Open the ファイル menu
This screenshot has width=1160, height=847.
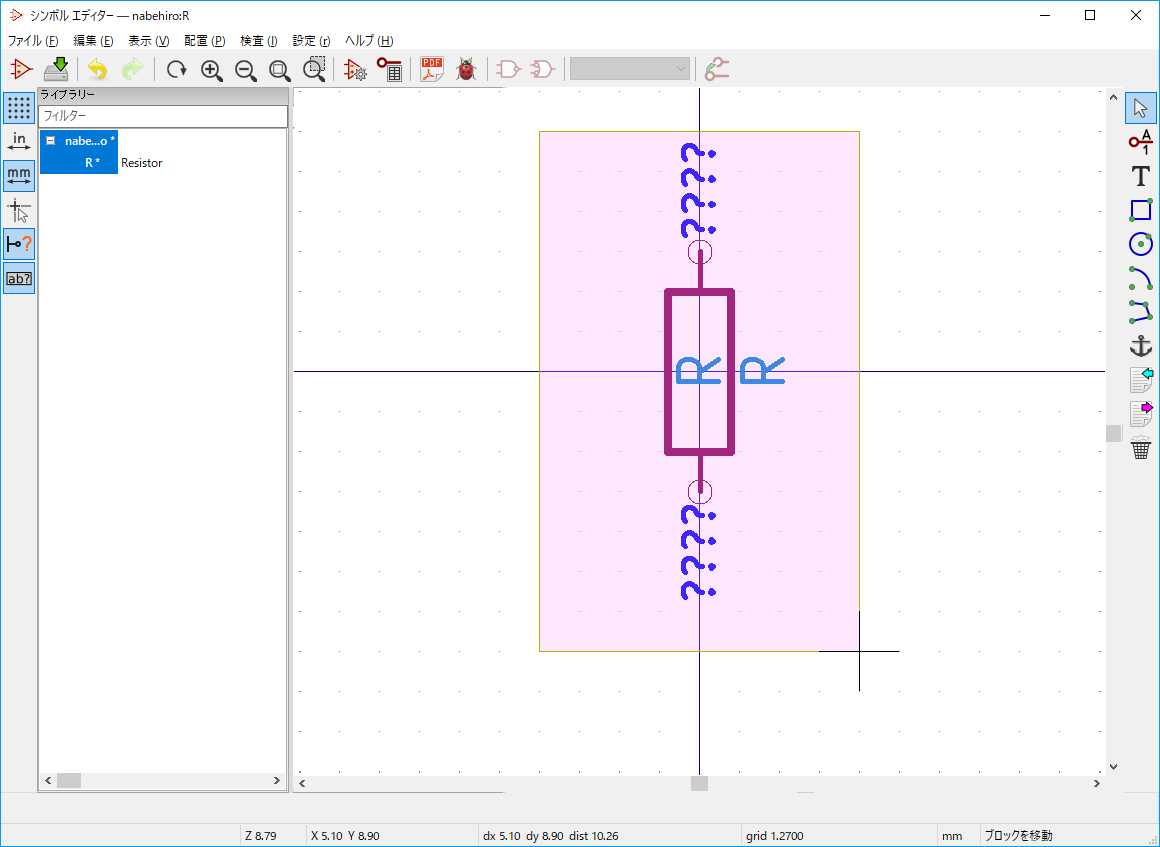(33, 41)
